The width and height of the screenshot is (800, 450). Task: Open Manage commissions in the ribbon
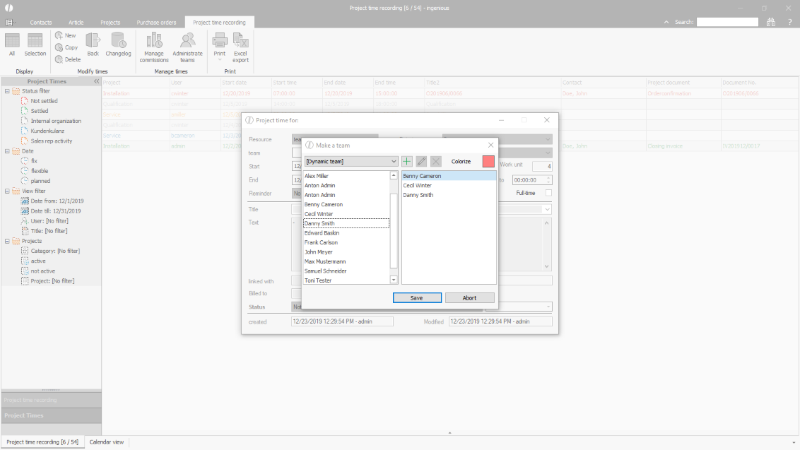[154, 46]
